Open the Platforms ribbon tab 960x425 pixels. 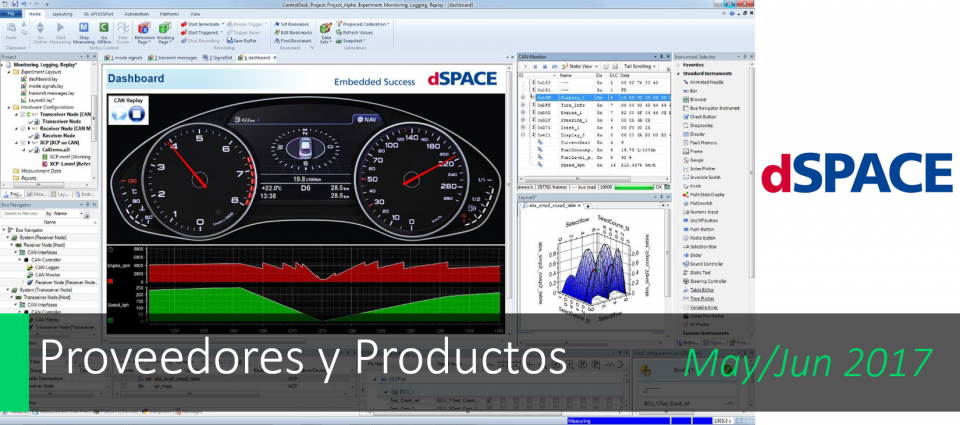(170, 13)
